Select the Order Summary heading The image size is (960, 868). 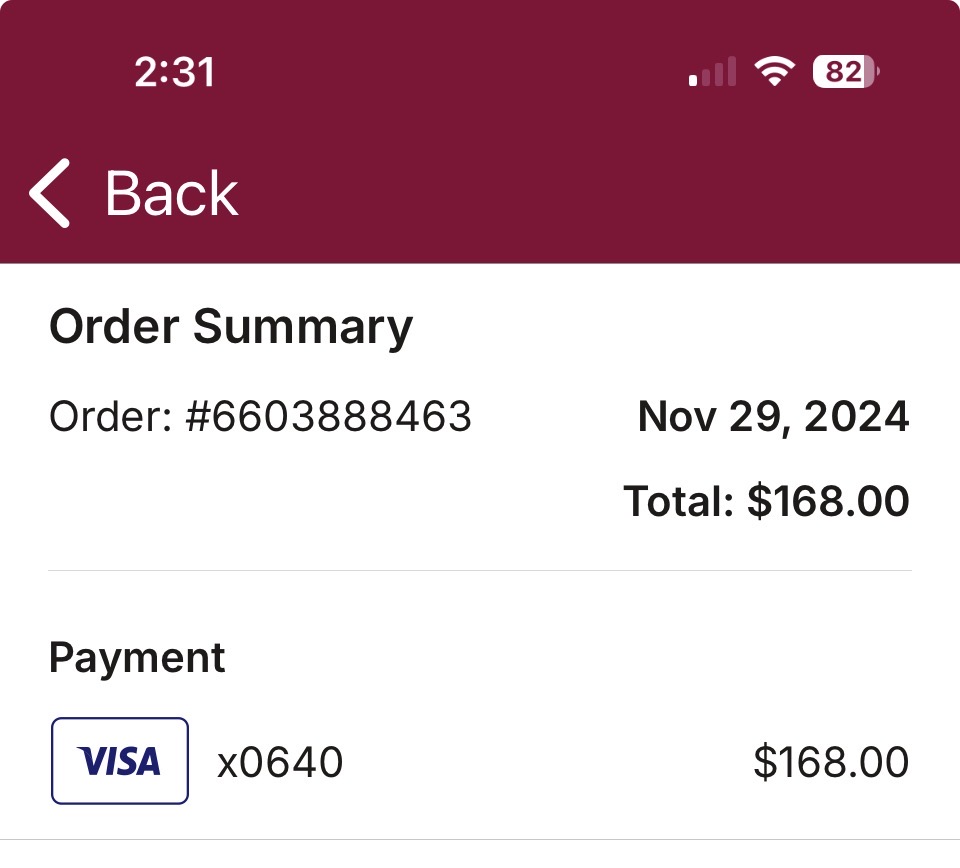click(231, 327)
